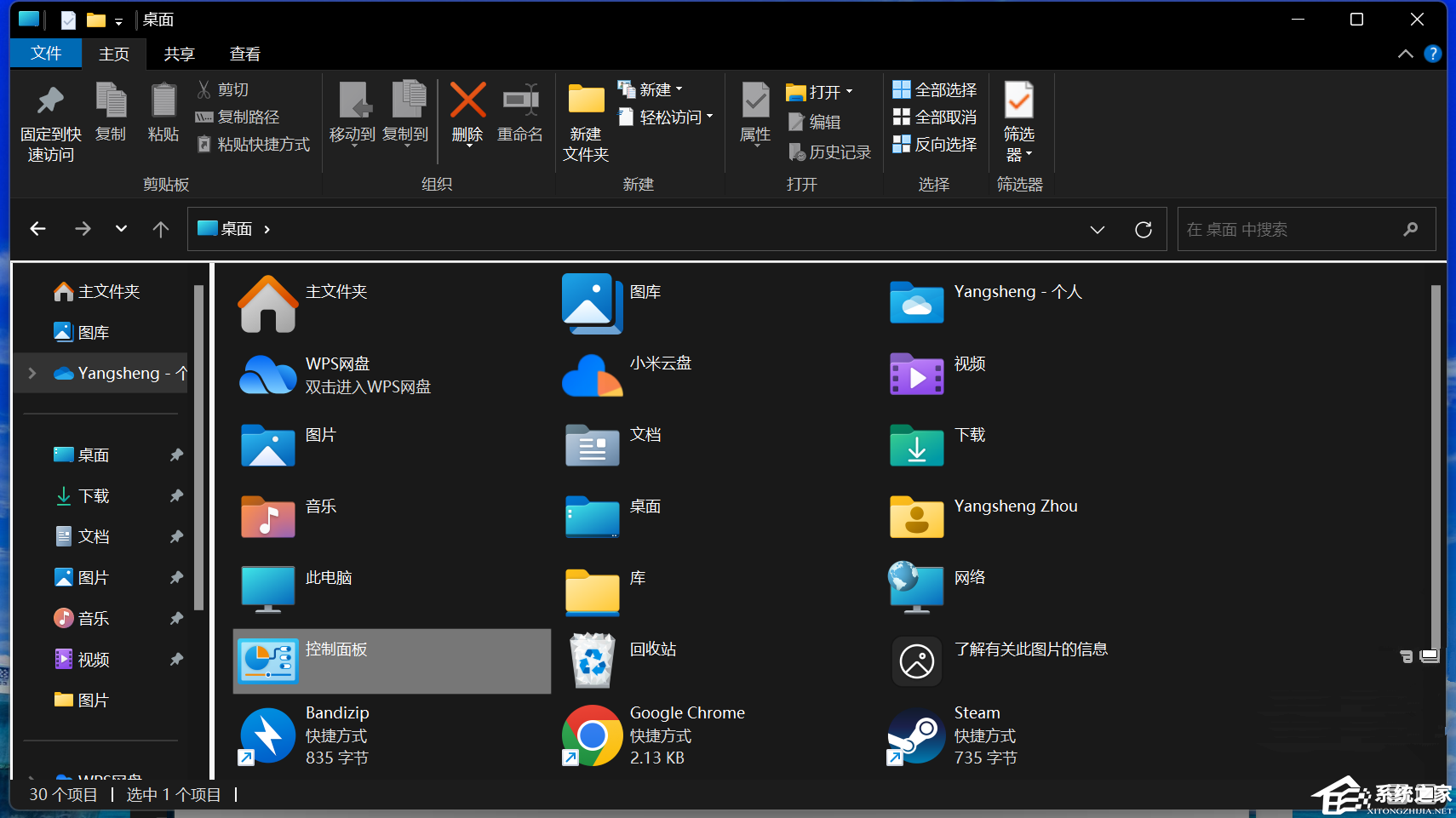Select the Bandizip shortcut icon
The image size is (1456, 818).
(x=267, y=735)
